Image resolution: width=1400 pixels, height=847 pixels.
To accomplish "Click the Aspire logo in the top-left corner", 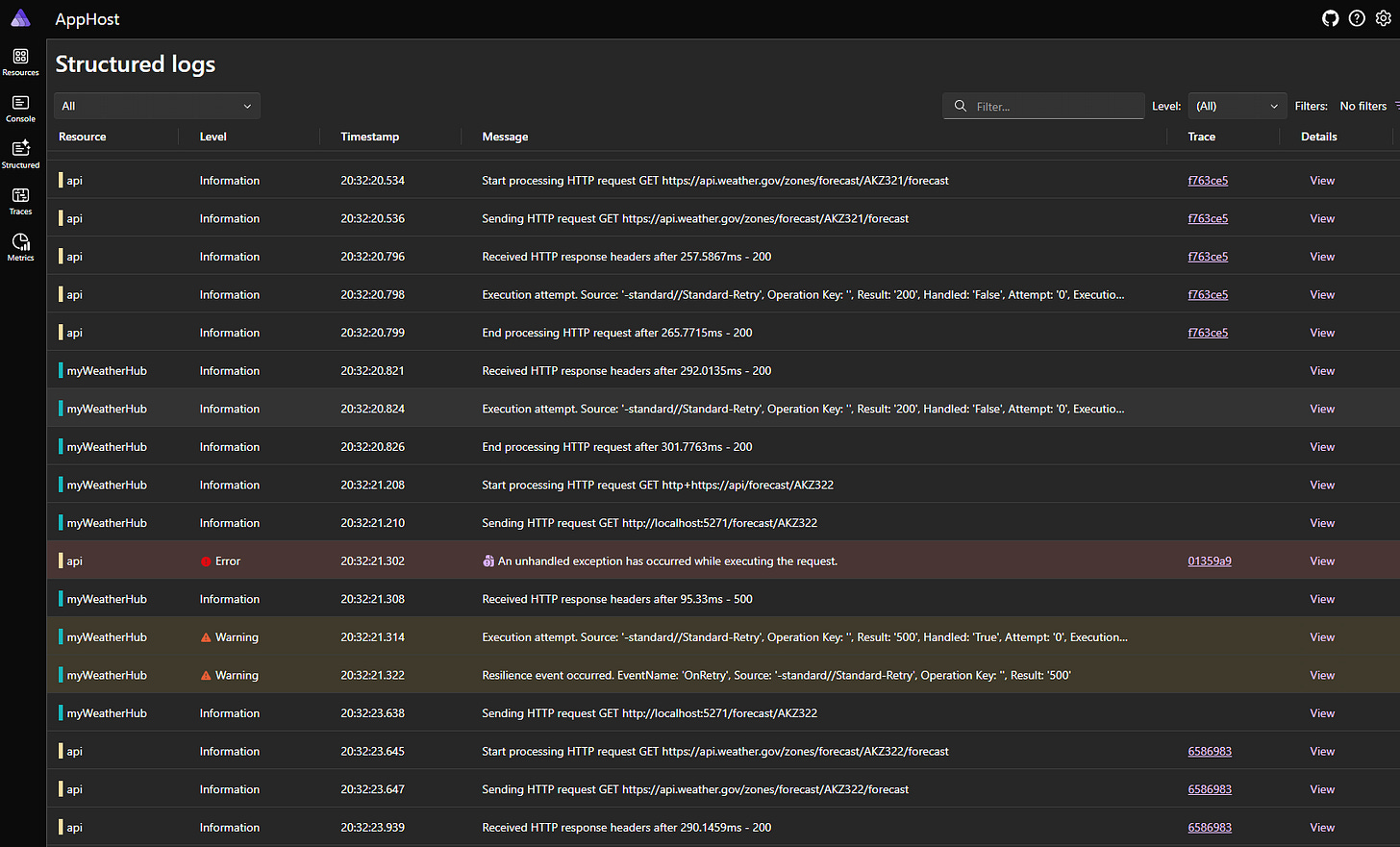I will pyautogui.click(x=20, y=17).
